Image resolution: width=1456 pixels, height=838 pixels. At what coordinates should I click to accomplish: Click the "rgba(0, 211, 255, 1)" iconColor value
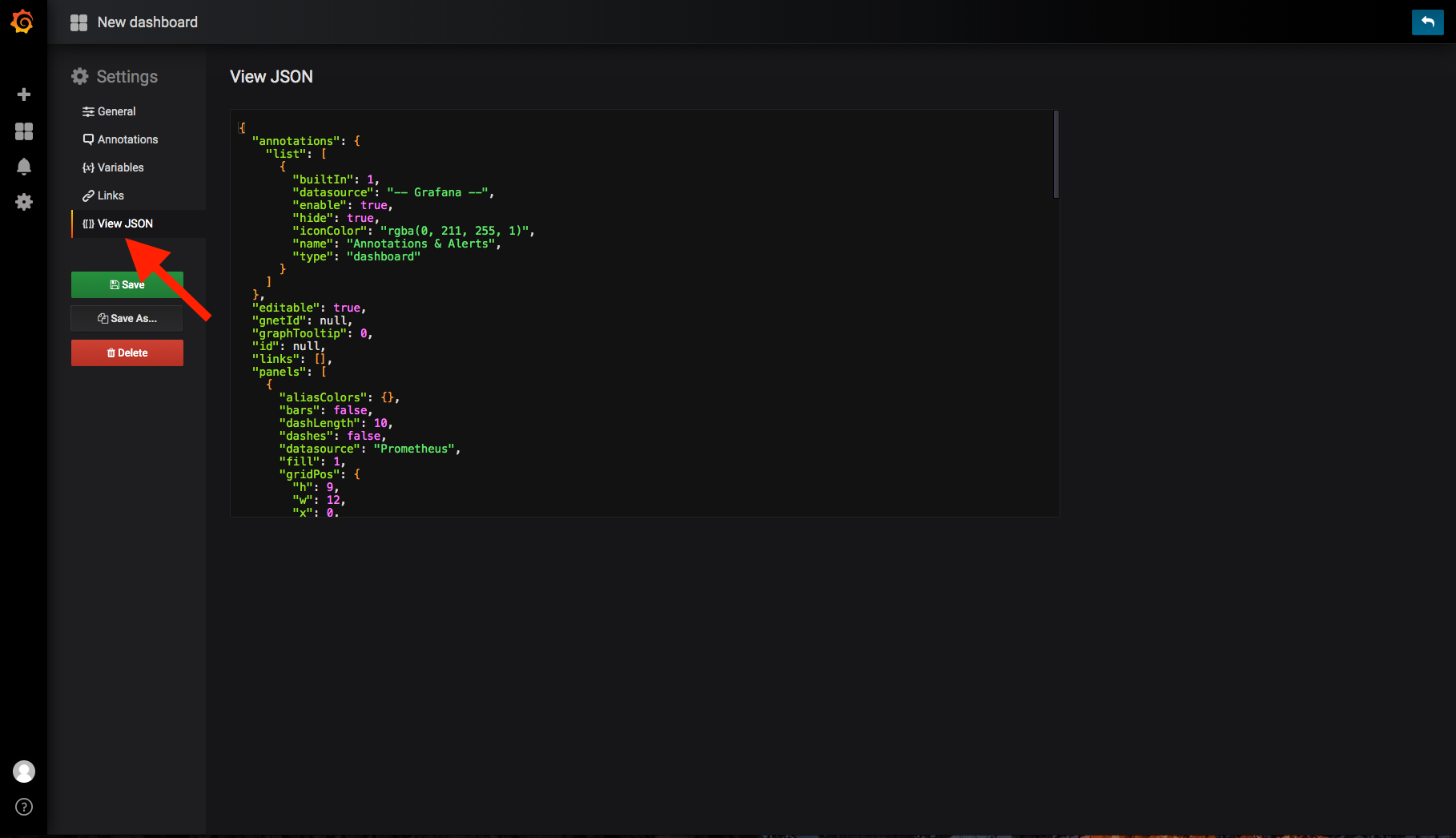coord(454,231)
